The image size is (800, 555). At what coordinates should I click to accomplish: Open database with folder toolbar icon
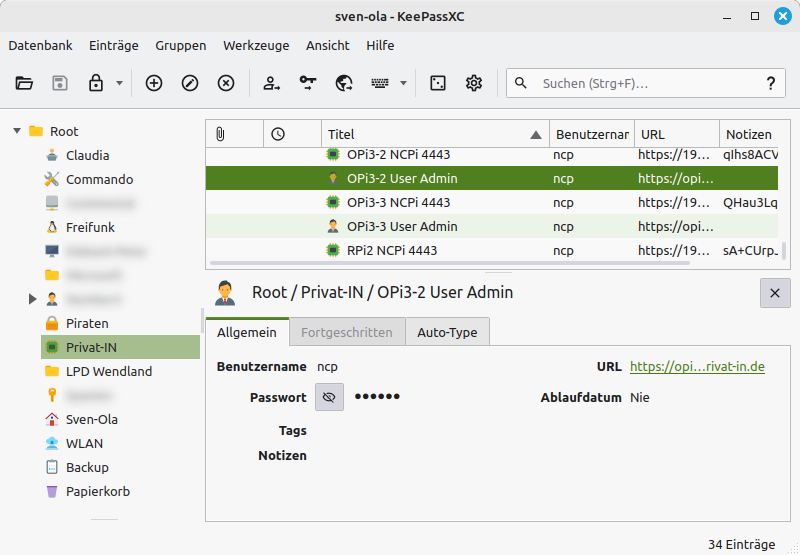point(25,84)
